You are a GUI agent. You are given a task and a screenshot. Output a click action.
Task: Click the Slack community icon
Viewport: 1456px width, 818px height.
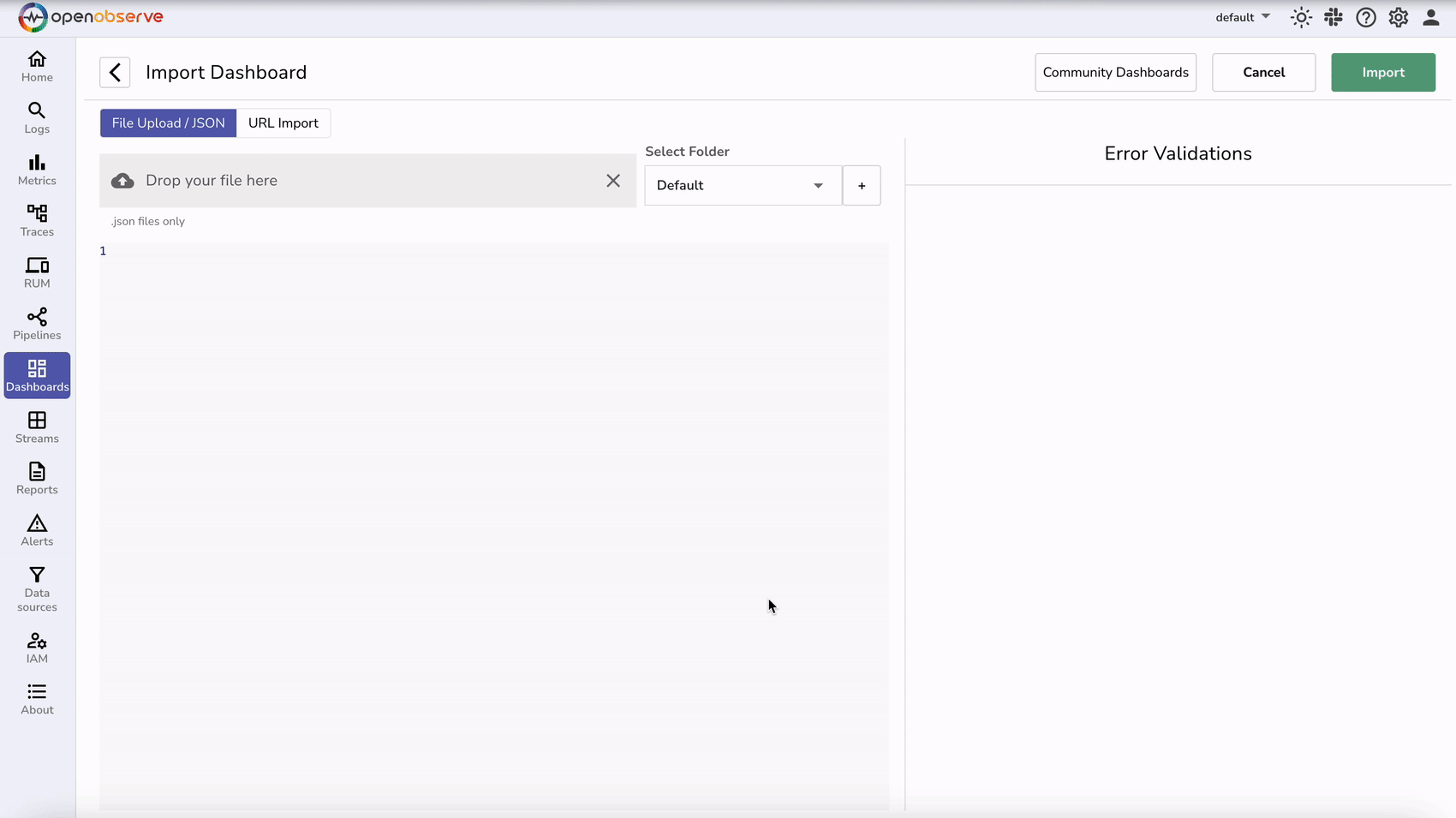pos(1333,17)
